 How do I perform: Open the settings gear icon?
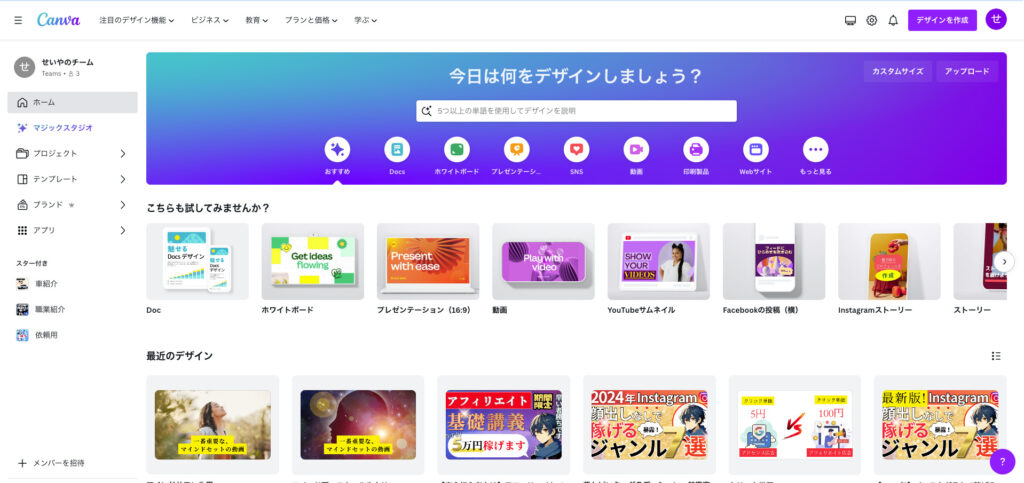click(872, 20)
